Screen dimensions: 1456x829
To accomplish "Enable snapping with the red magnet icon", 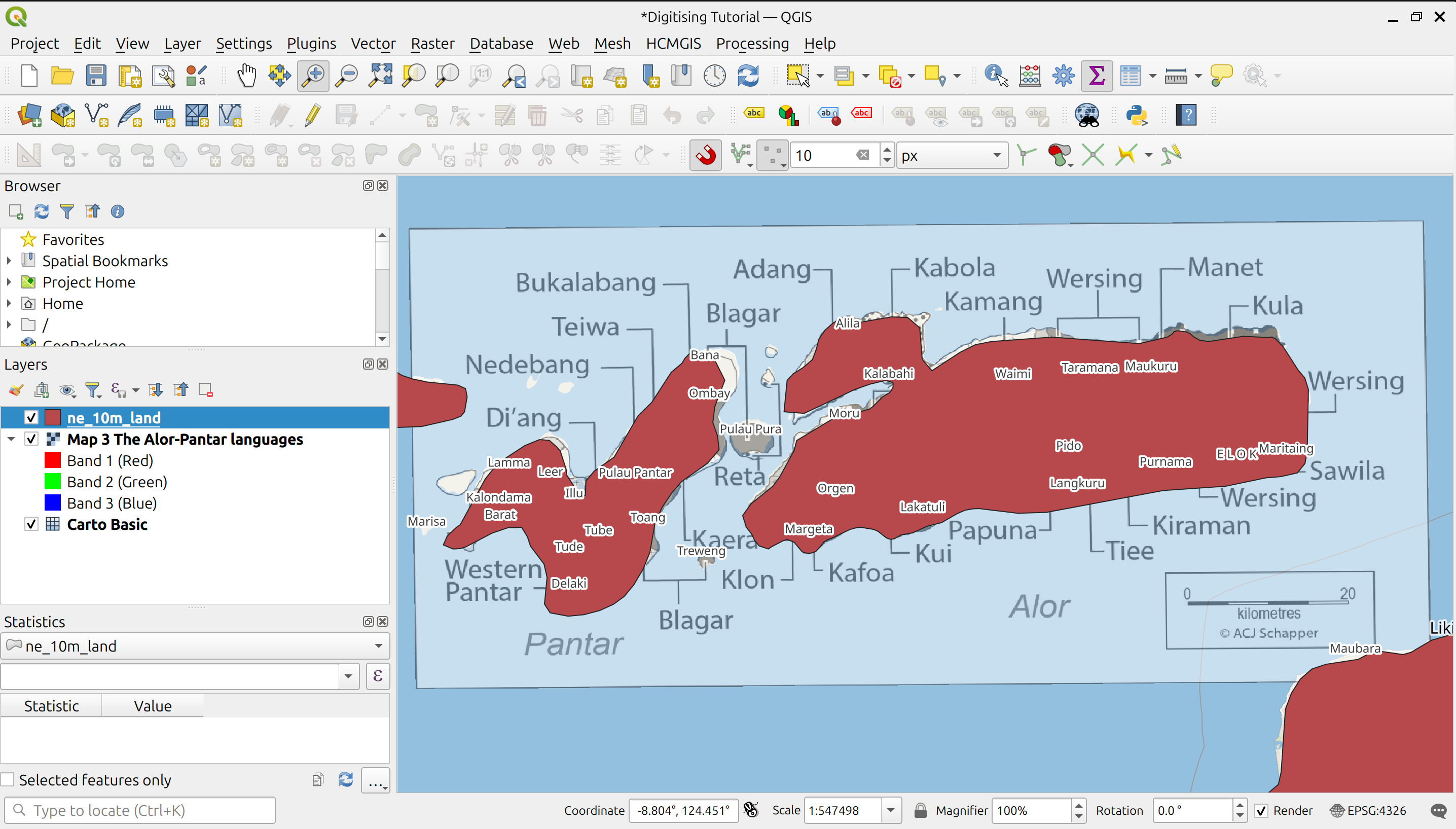I will click(705, 155).
